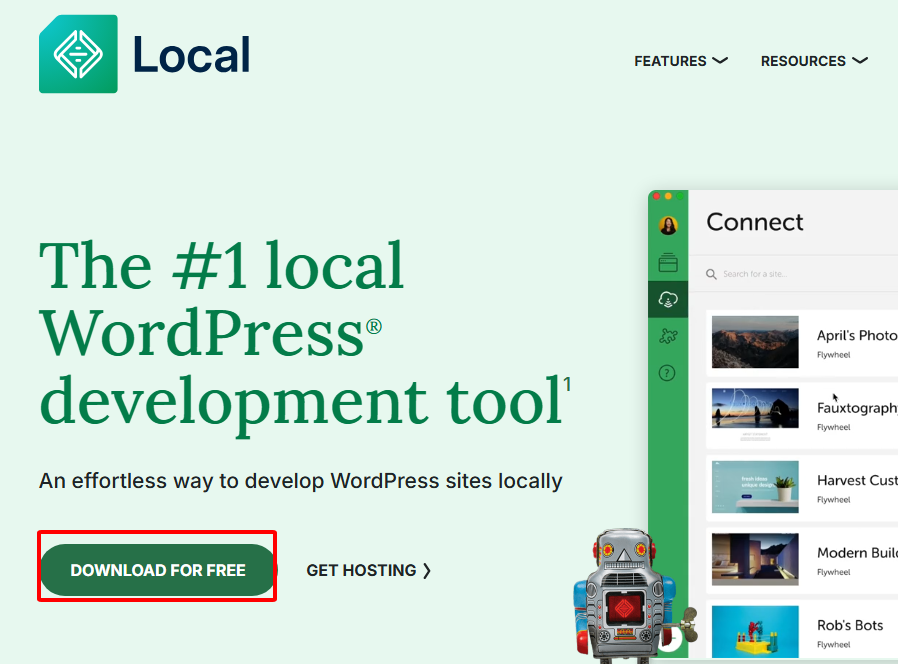Open the help question mark icon
Image resolution: width=898 pixels, height=664 pixels.
tap(667, 373)
